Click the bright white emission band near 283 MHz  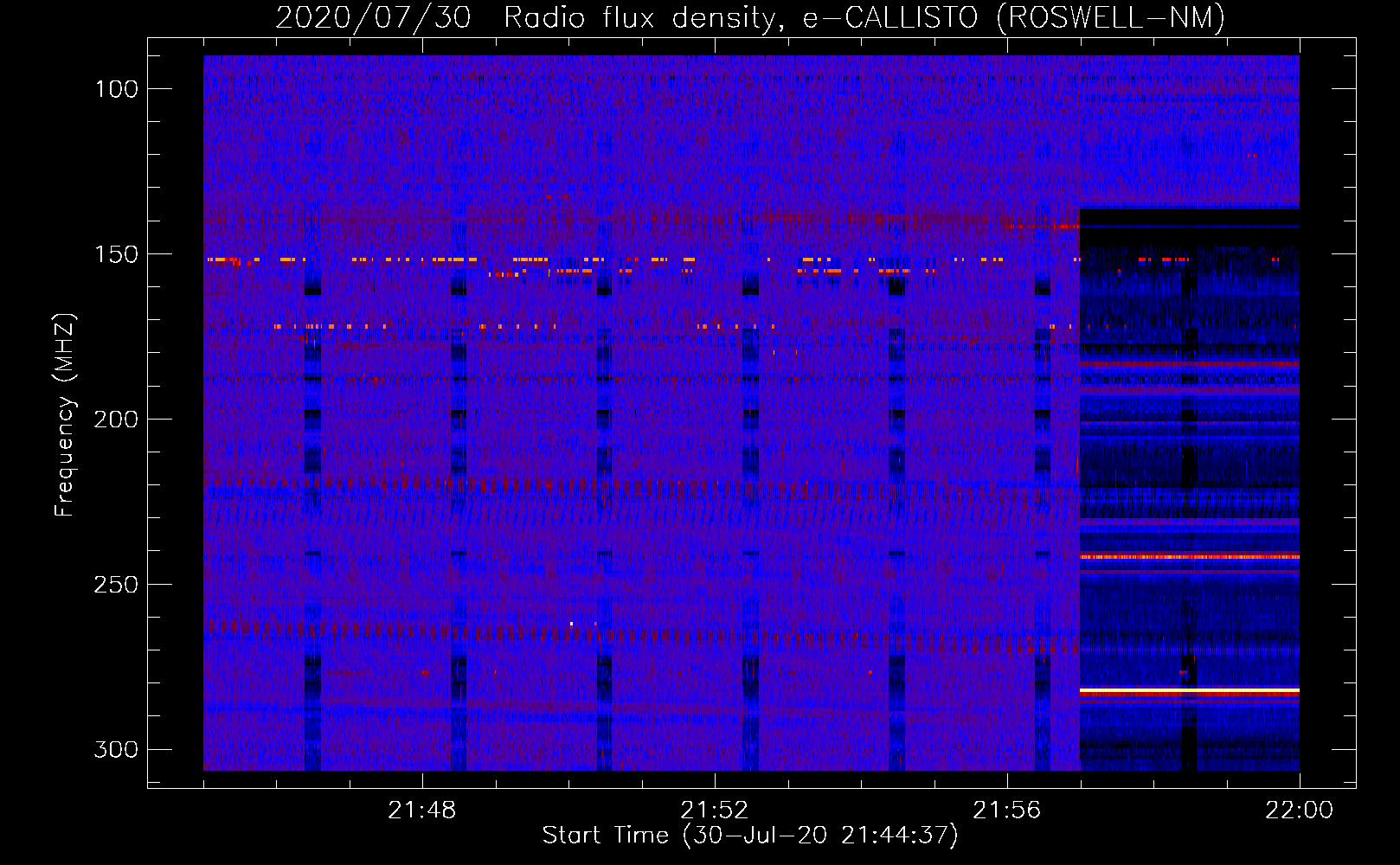(1190, 691)
